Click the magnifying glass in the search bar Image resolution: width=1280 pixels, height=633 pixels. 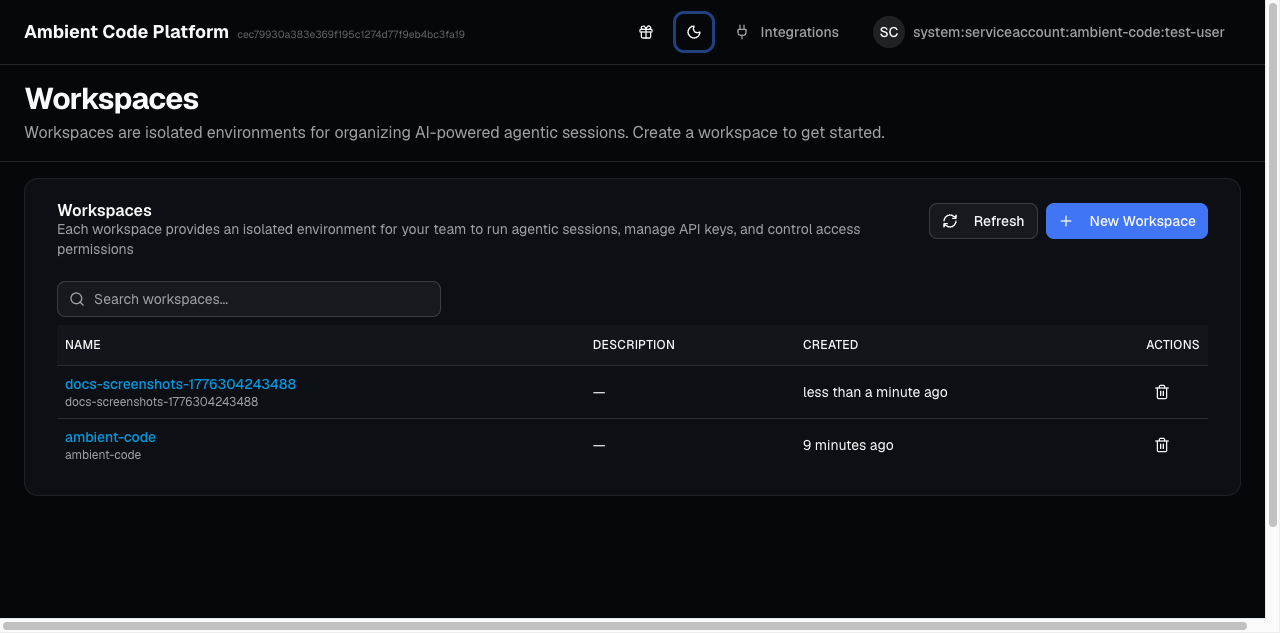click(77, 299)
